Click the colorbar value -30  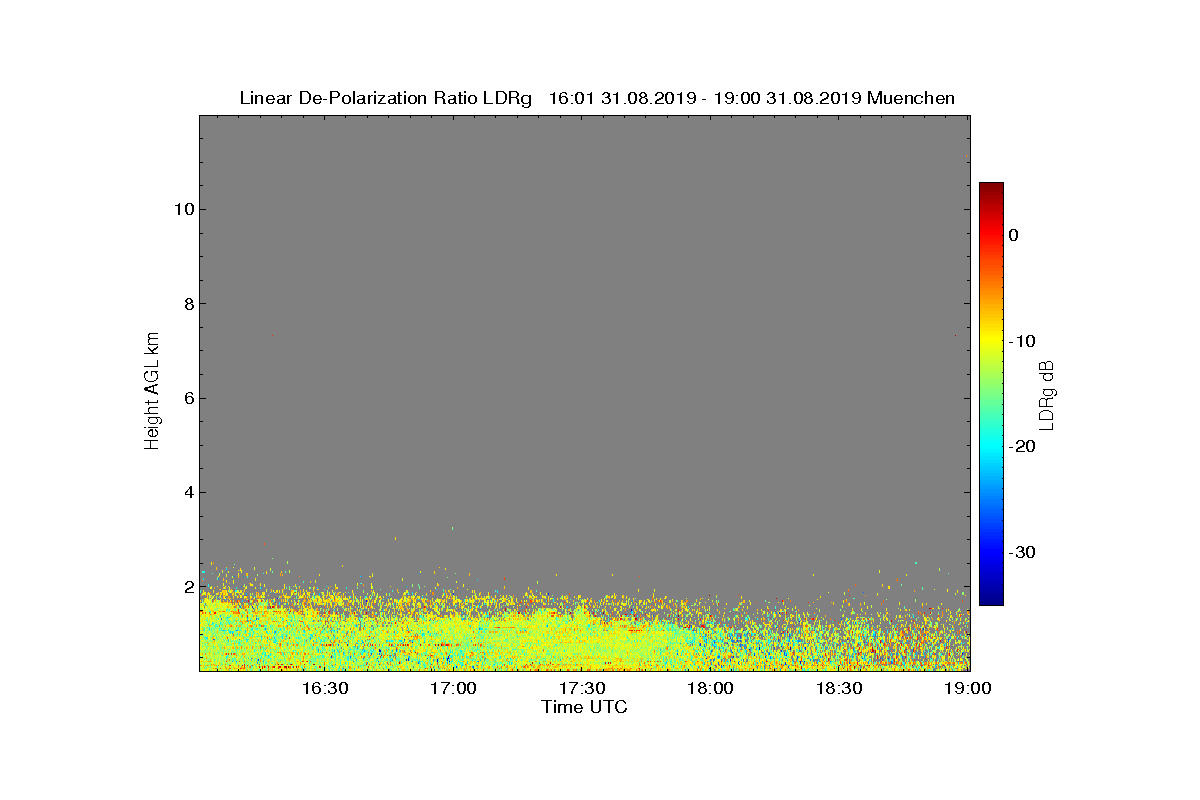[1022, 553]
